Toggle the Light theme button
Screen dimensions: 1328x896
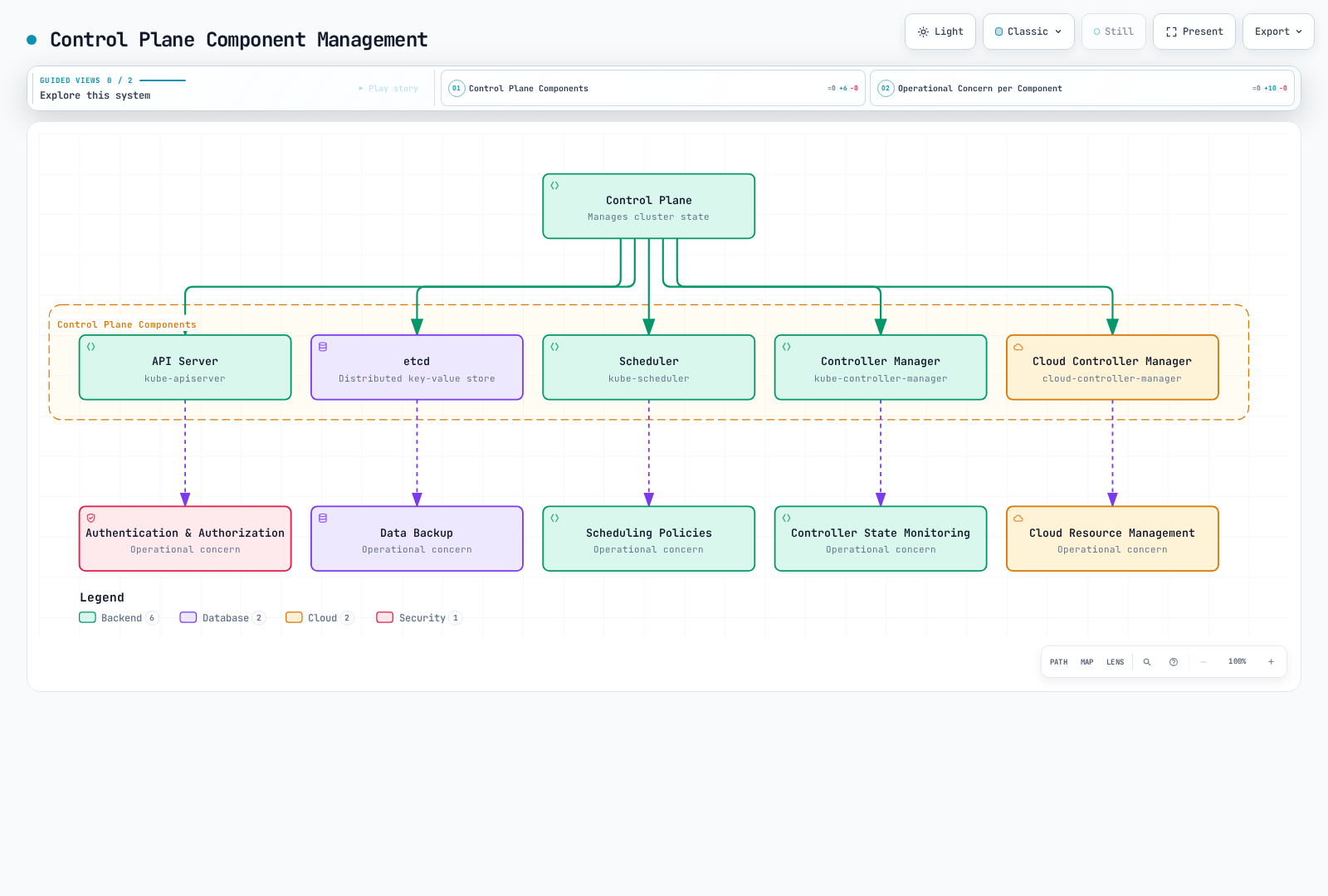pyautogui.click(x=940, y=32)
